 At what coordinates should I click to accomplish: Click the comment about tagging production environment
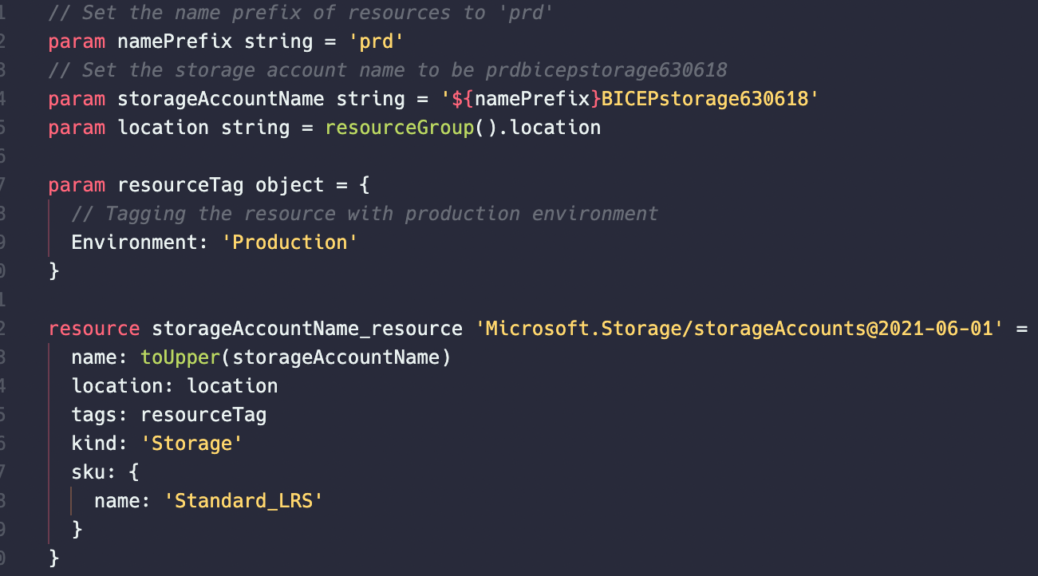point(364,213)
